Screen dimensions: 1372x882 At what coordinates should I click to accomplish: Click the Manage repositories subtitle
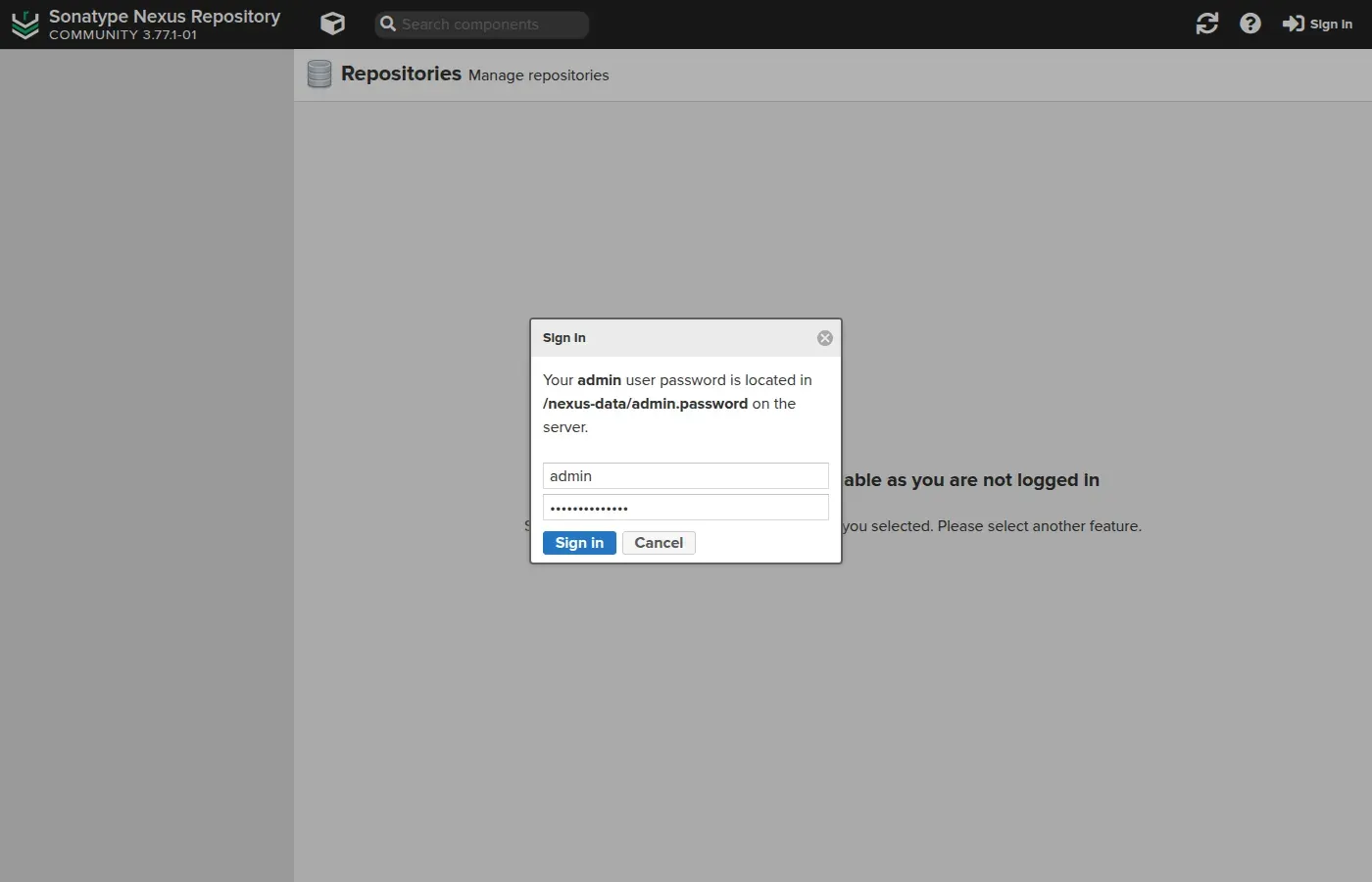538,75
